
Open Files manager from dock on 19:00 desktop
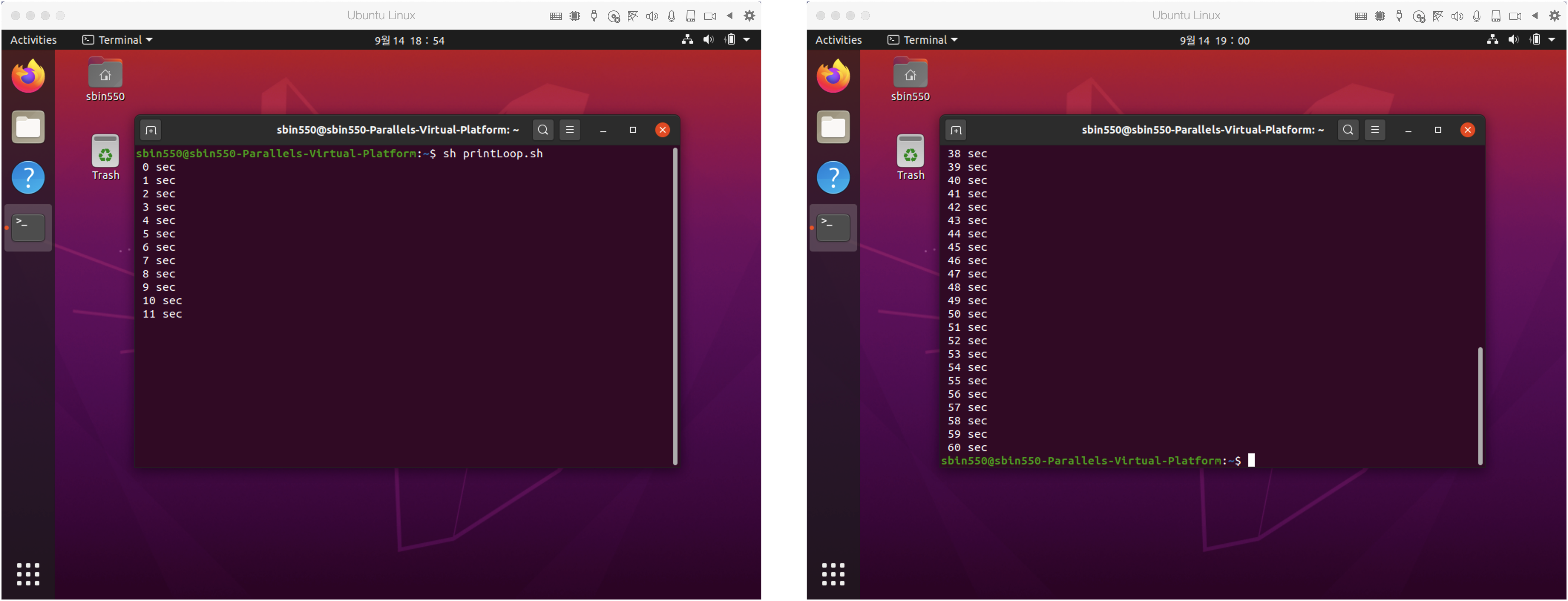(833, 127)
